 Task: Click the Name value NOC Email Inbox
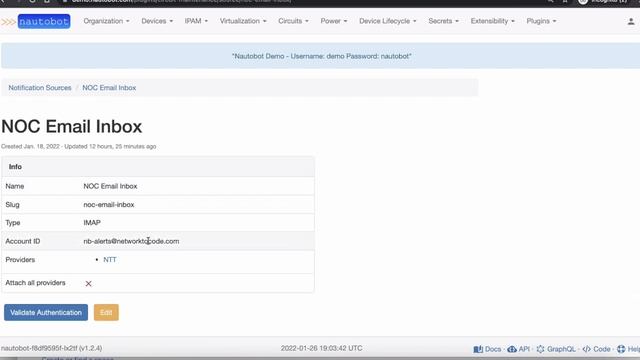pyautogui.click(x=110, y=186)
